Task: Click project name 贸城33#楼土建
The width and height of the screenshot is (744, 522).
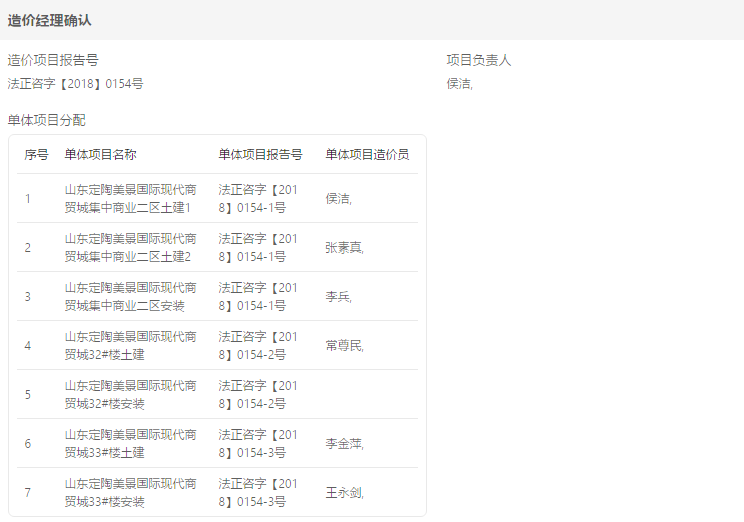Action: point(130,444)
